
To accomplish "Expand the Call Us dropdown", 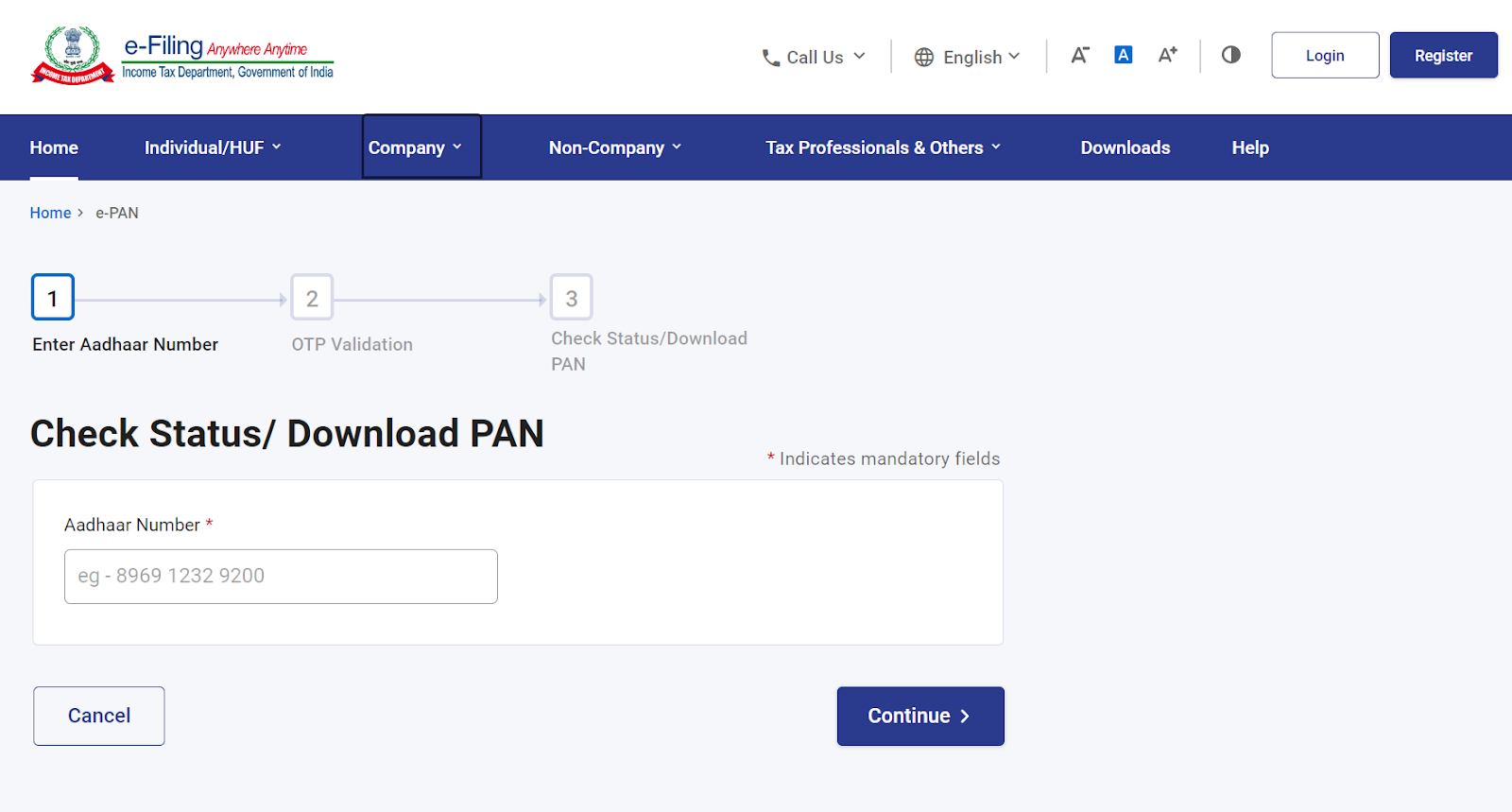I will (814, 57).
